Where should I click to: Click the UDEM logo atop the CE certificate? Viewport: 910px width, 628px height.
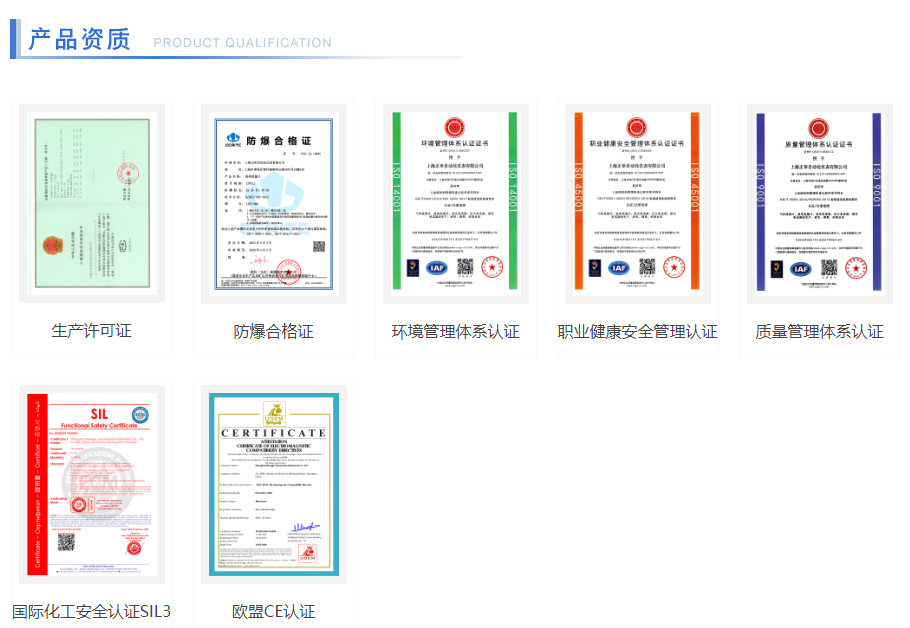pos(273,412)
